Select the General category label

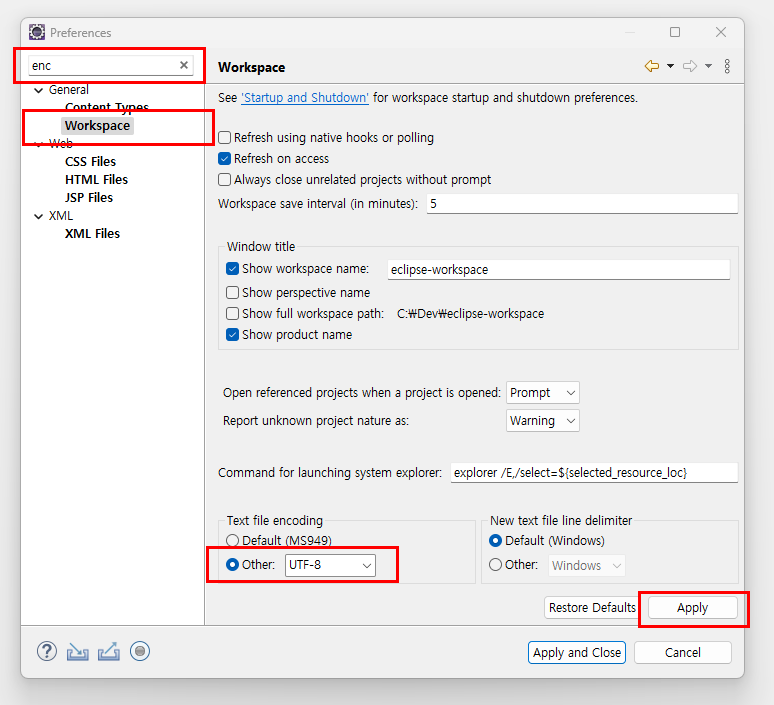point(69,90)
